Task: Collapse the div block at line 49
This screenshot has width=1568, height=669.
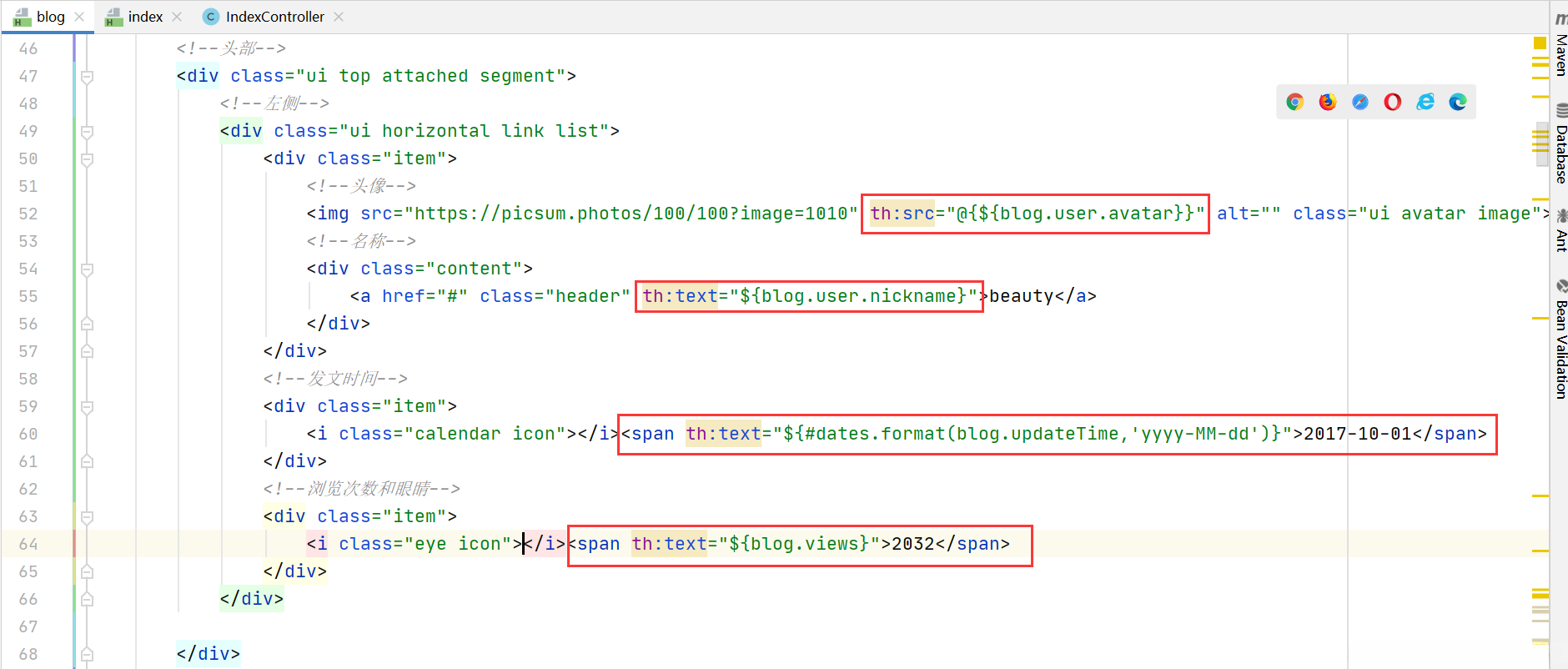Action: click(87, 132)
